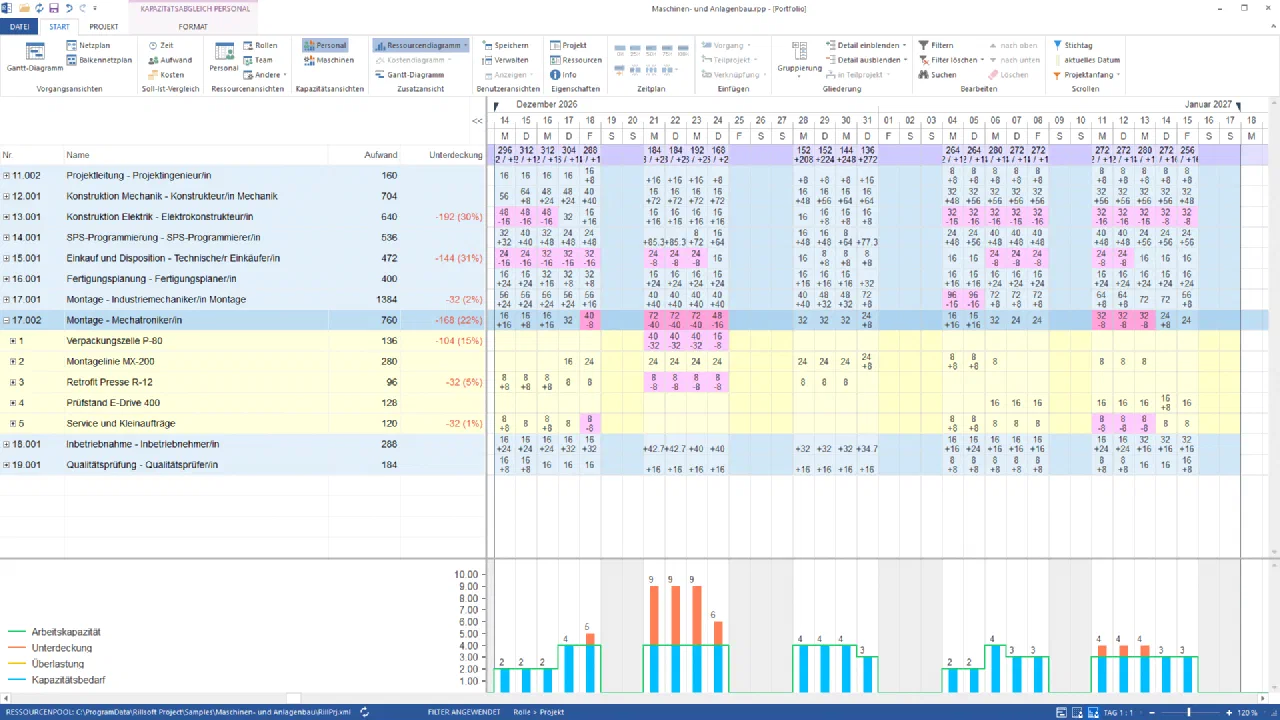The width and height of the screenshot is (1280, 720).
Task: Collapse row 17.002 Montage - Mechatroniker/in
Action: 6,320
